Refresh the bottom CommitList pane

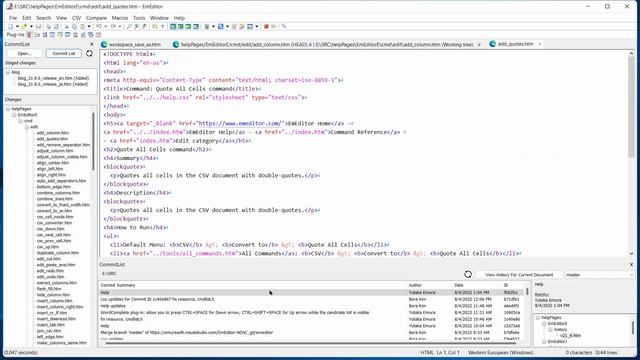pyautogui.click(x=468, y=275)
